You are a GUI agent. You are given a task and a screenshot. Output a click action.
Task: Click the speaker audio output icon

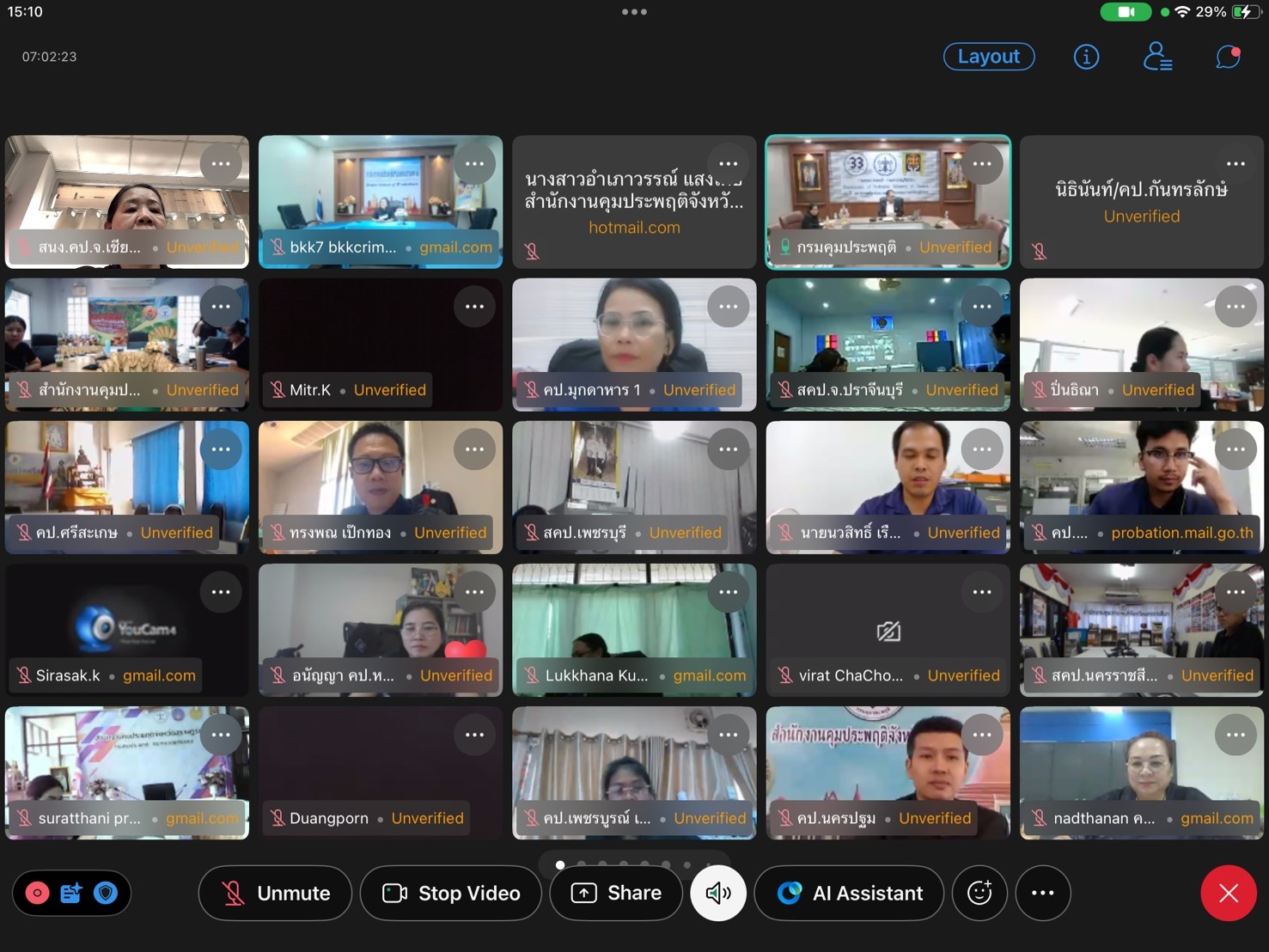(717, 894)
